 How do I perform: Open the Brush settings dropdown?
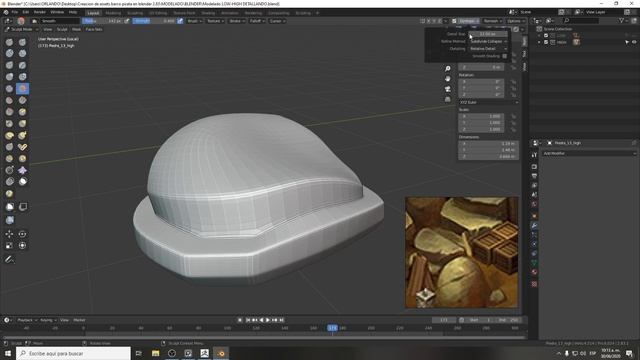pyautogui.click(x=194, y=21)
